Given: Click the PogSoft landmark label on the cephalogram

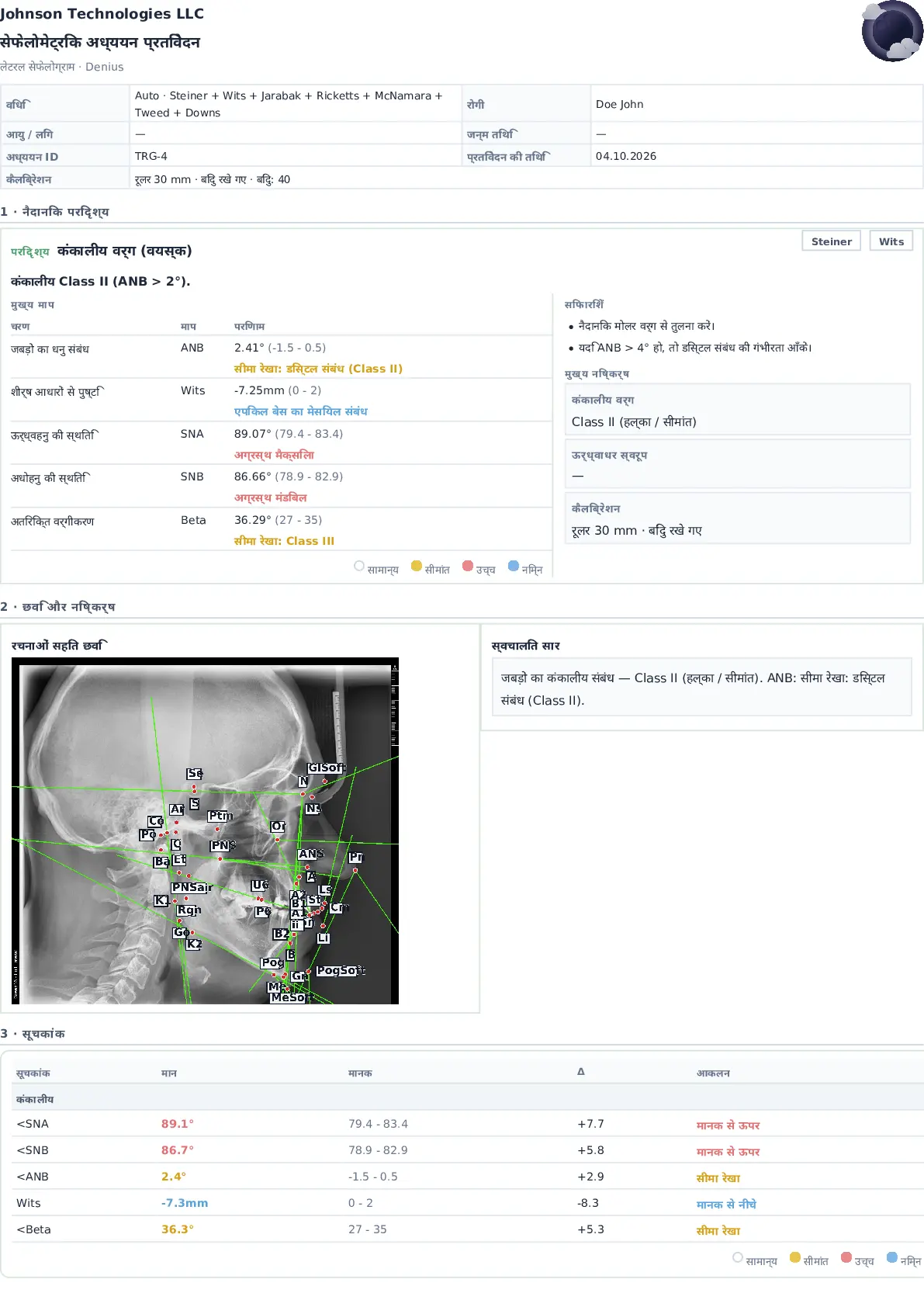Looking at the screenshot, I should [339, 970].
